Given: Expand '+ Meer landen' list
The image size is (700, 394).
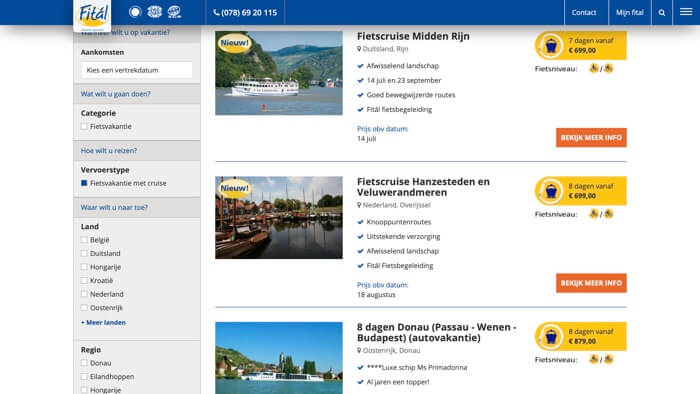Looking at the screenshot, I should click(x=103, y=322).
